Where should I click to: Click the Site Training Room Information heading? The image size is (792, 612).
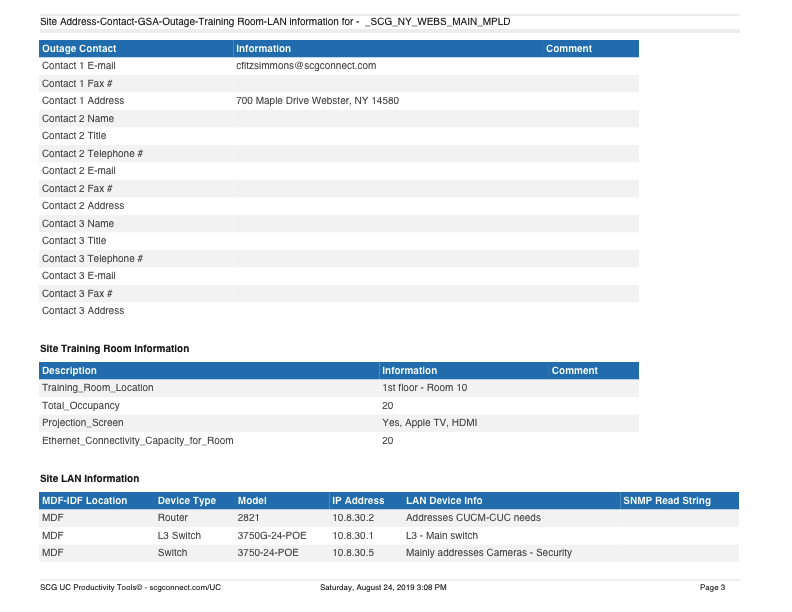coord(114,349)
